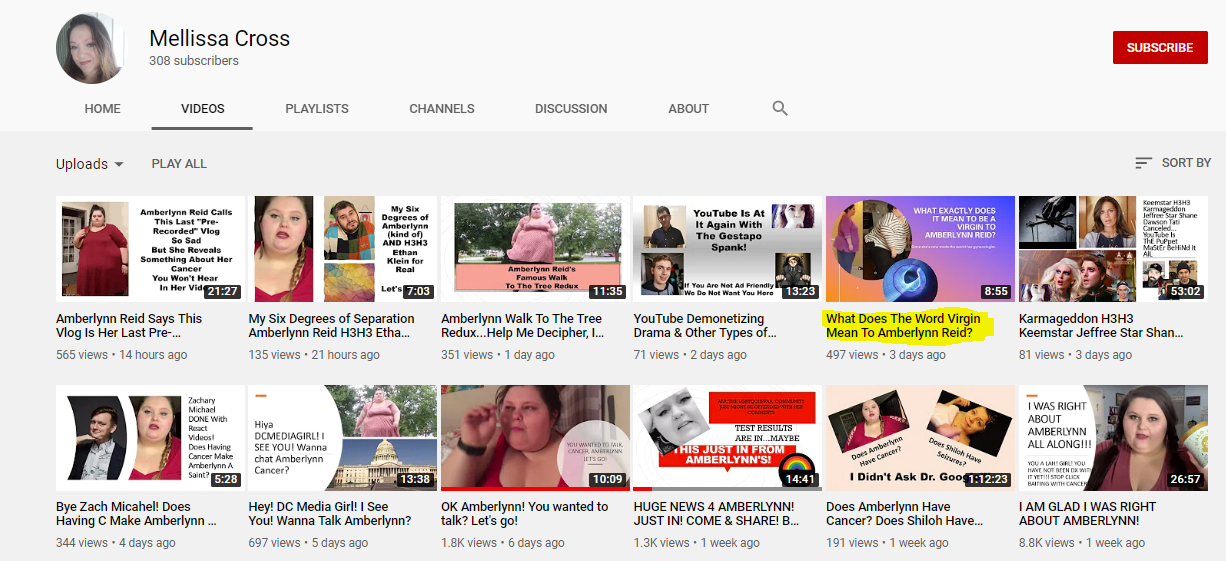Viewport: 1226px width, 561px height.
Task: Open title 'OK Amberlynn! You wanted to talk?'
Action: click(x=525, y=514)
